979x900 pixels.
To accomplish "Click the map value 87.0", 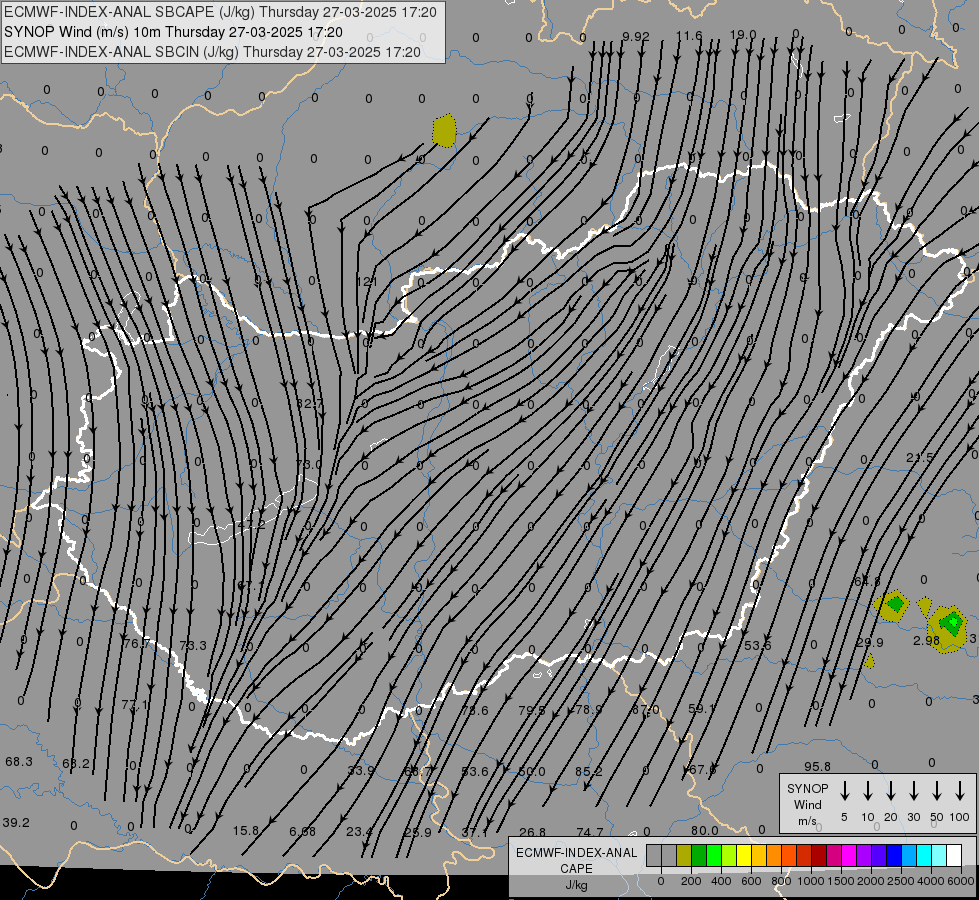I will point(646,710).
